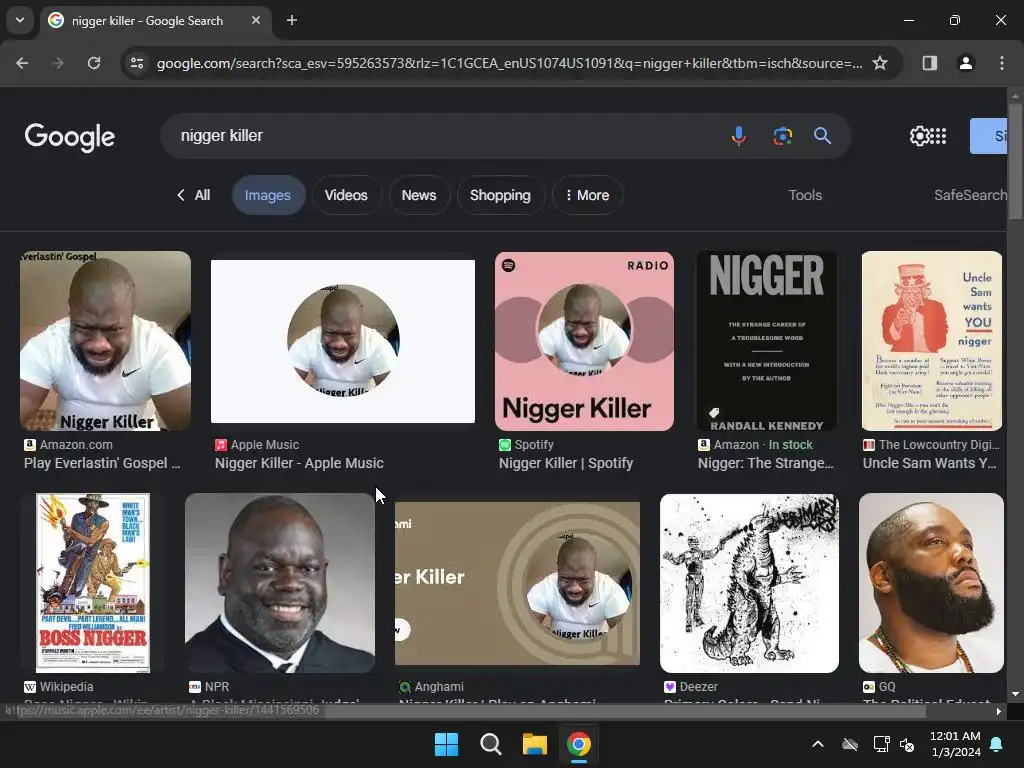
Task: Go forward in browser history
Action: coord(58,63)
